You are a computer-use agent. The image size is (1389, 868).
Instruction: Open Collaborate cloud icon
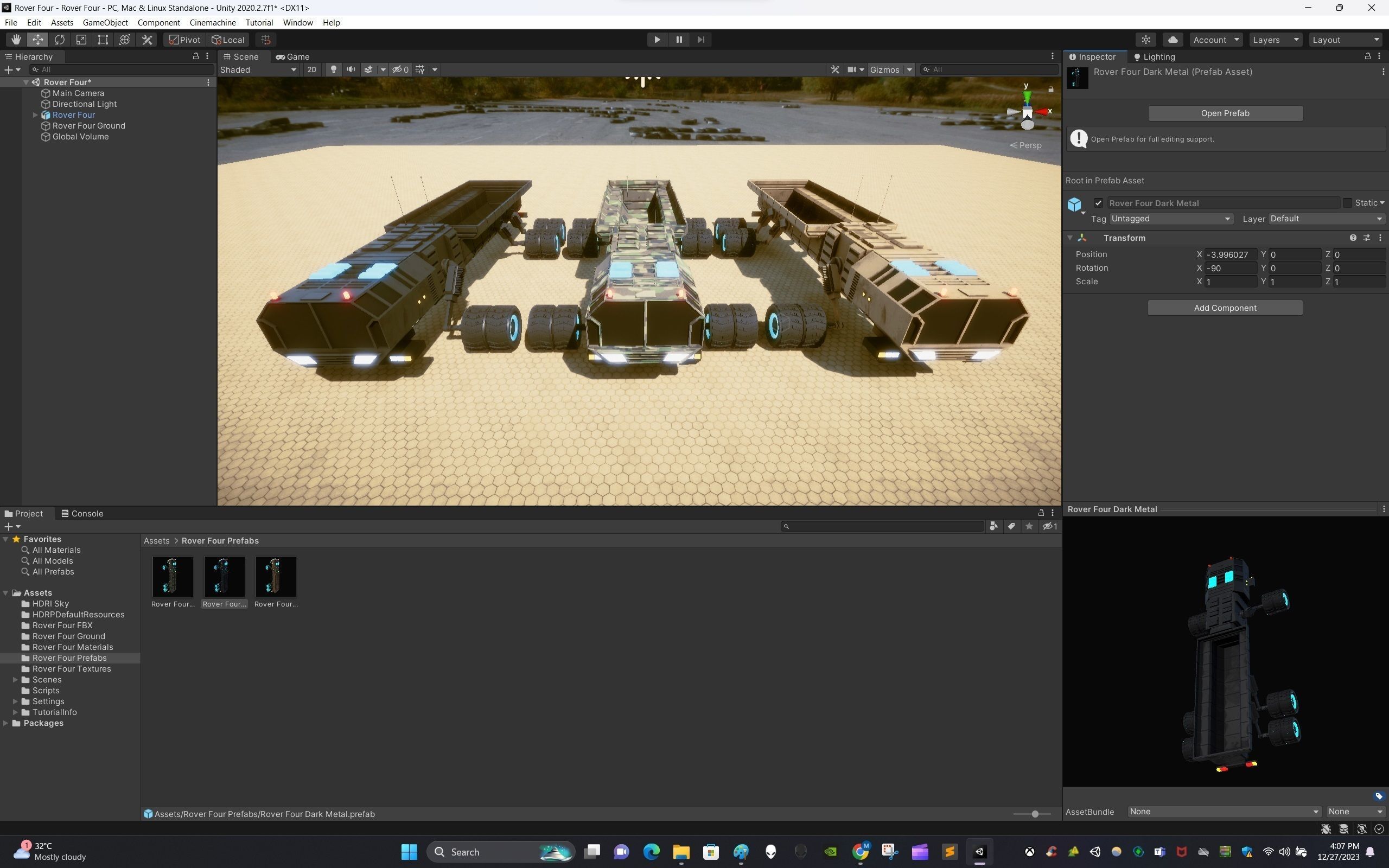(1173, 40)
